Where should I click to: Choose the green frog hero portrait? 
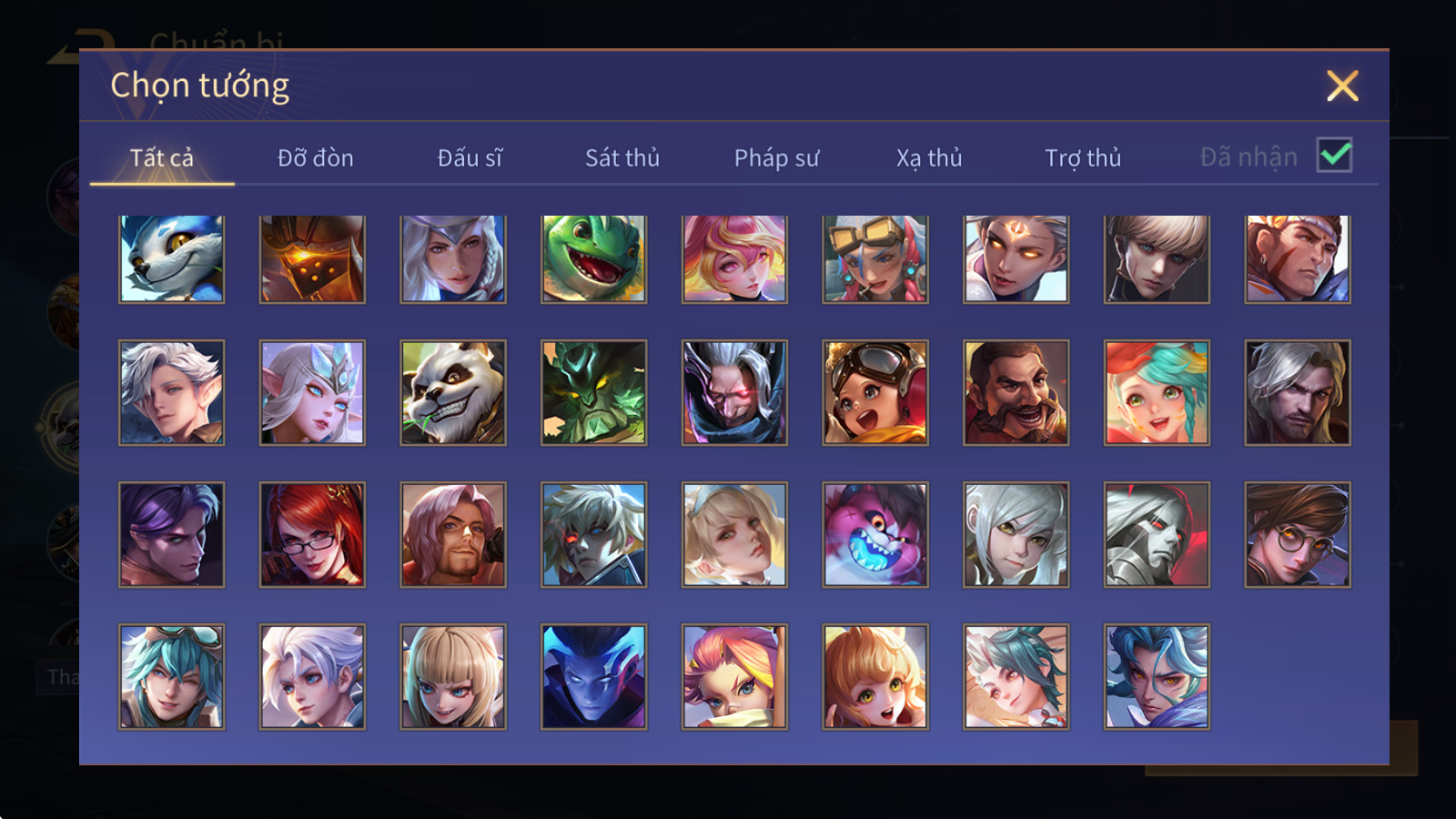pos(593,258)
